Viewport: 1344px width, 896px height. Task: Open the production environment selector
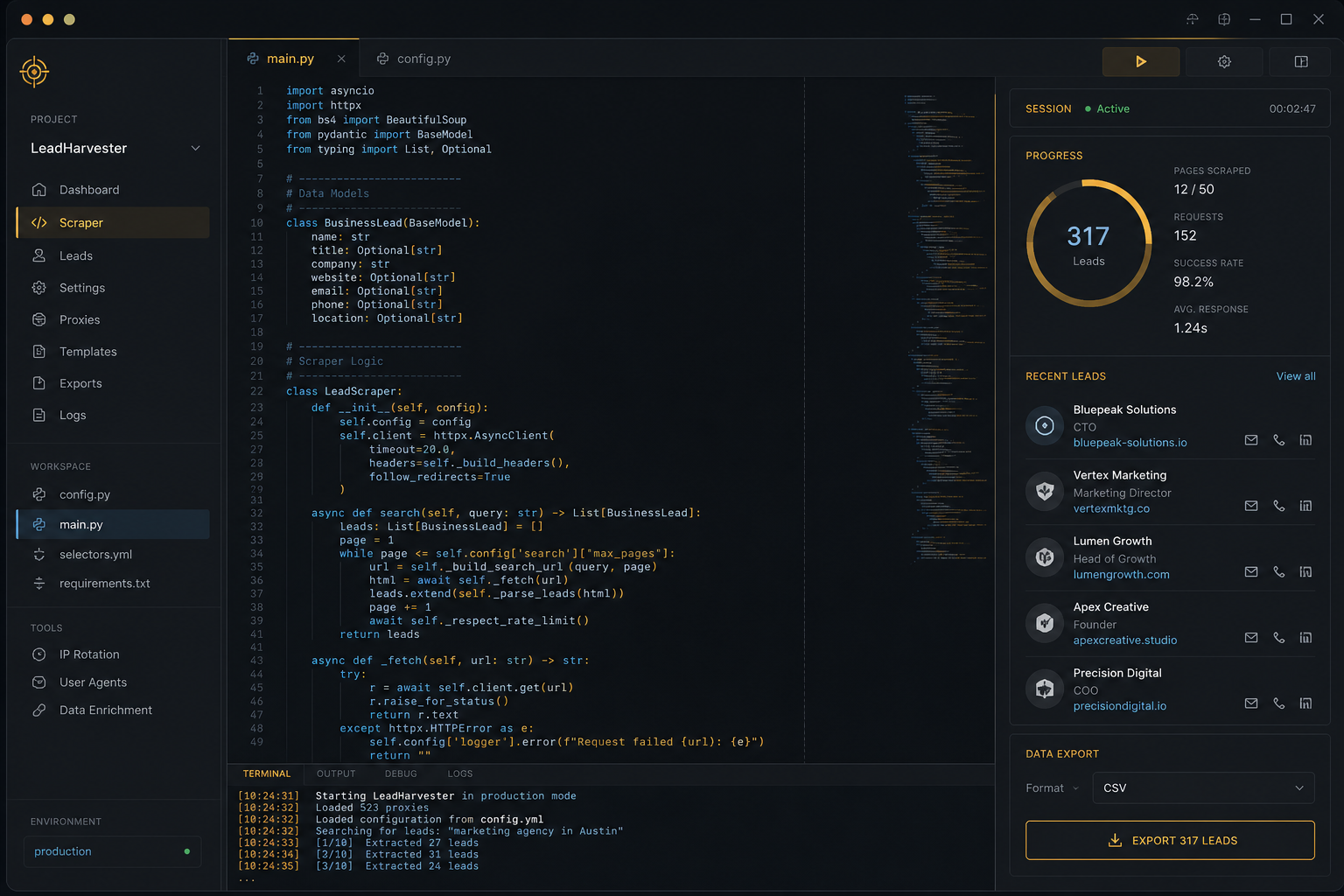(x=112, y=851)
